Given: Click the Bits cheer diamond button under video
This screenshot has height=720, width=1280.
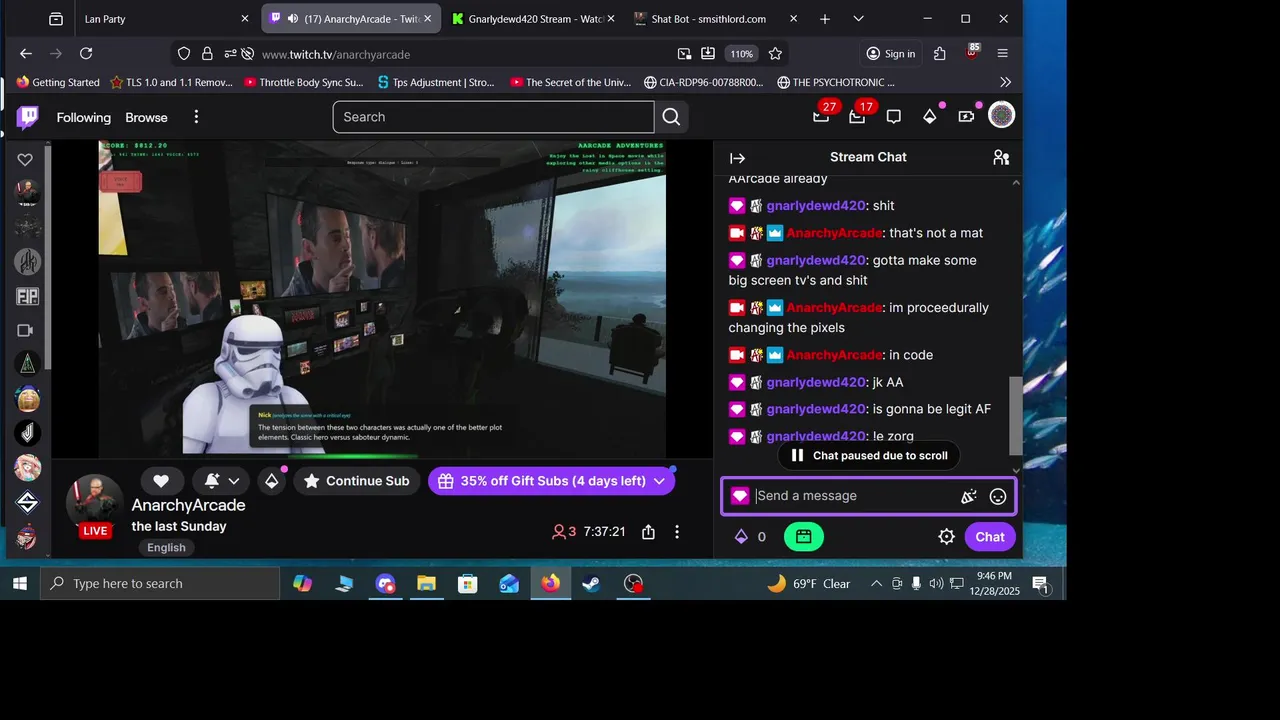Looking at the screenshot, I should (272, 481).
